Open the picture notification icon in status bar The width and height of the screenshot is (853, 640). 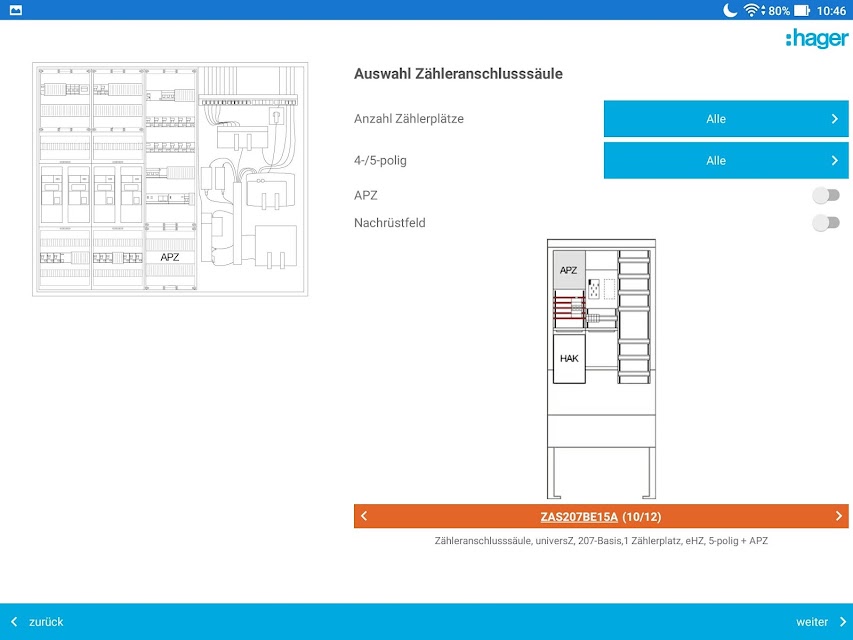click(x=16, y=10)
